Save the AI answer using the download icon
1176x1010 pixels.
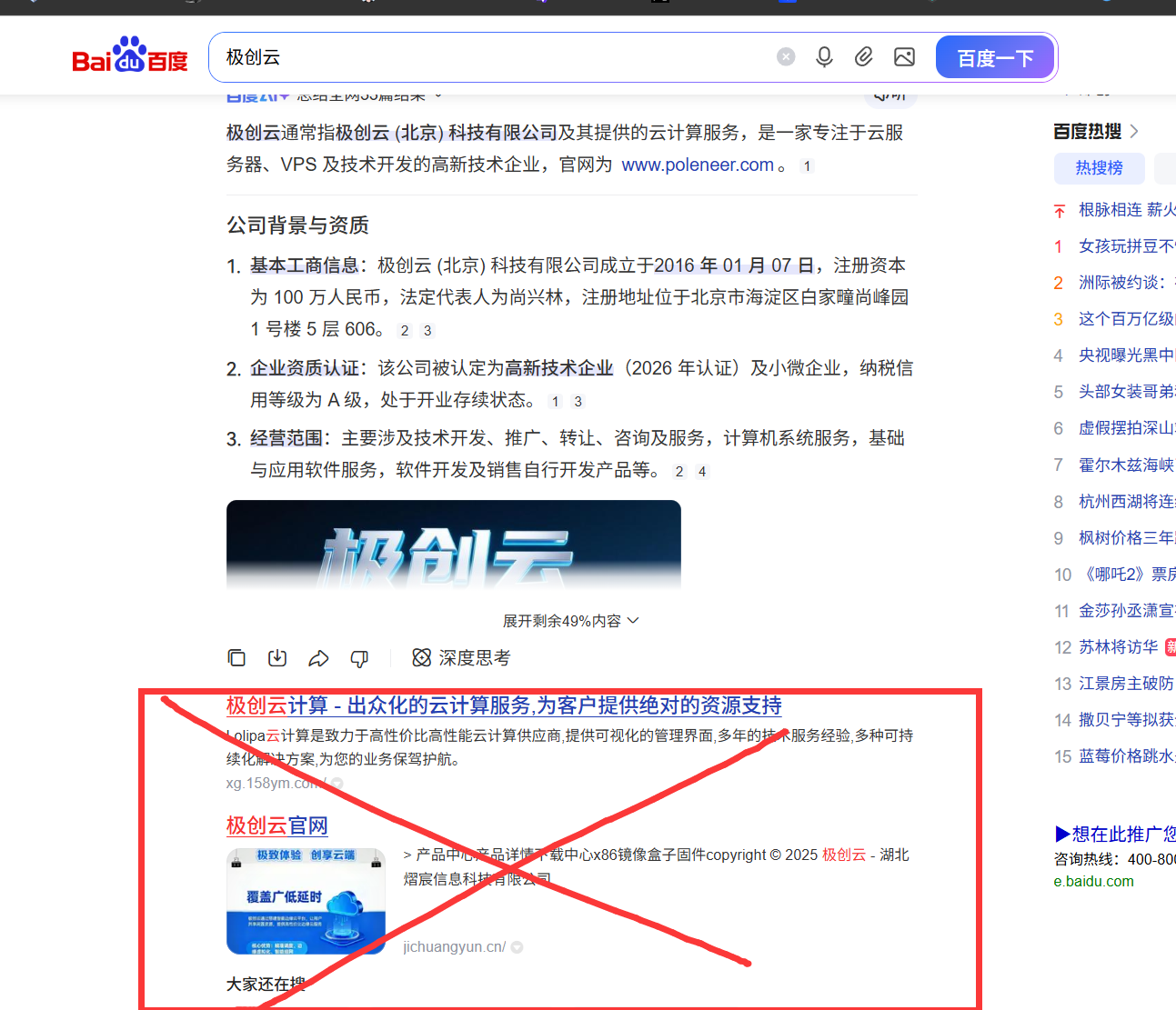click(x=277, y=657)
